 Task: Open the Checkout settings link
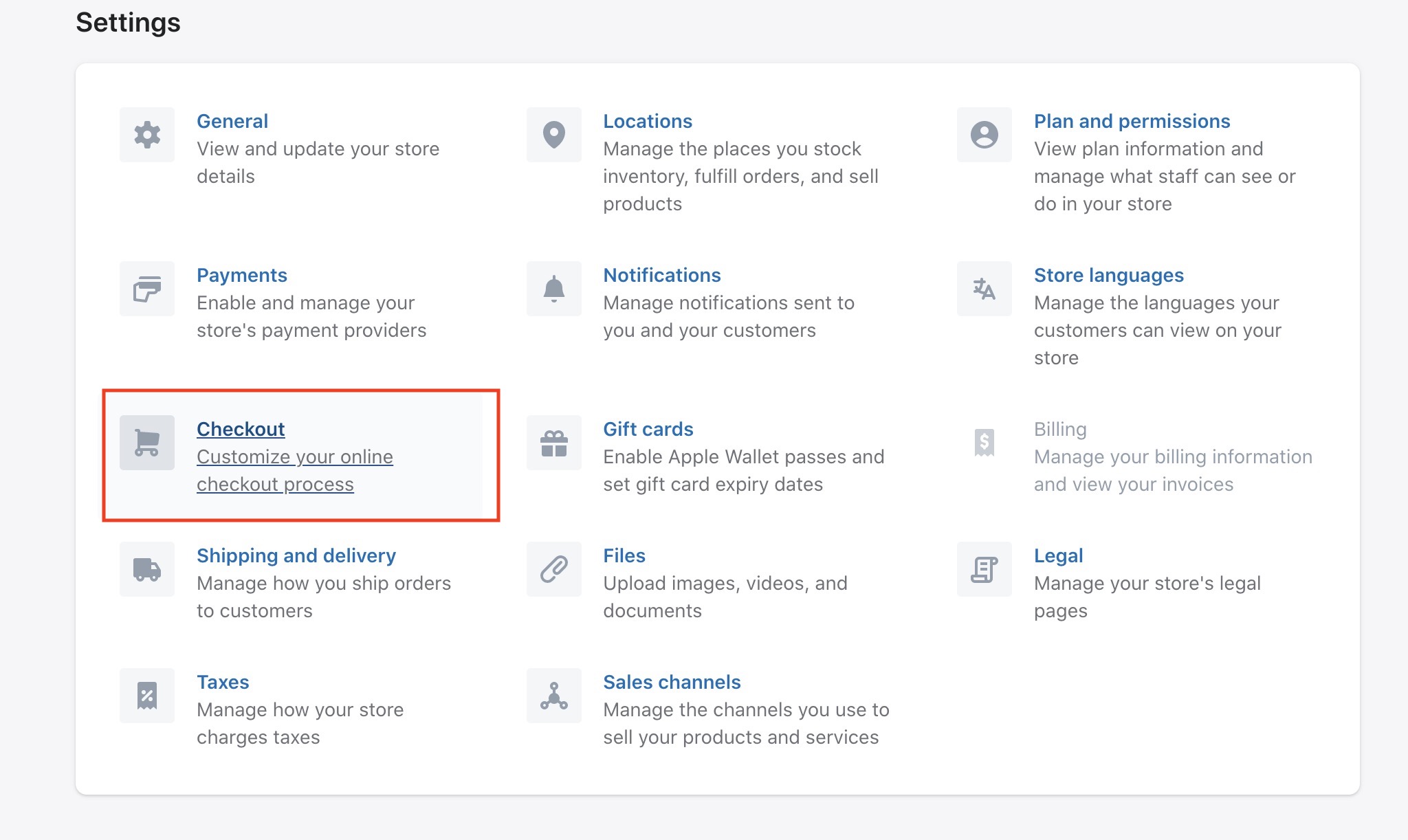(x=241, y=429)
